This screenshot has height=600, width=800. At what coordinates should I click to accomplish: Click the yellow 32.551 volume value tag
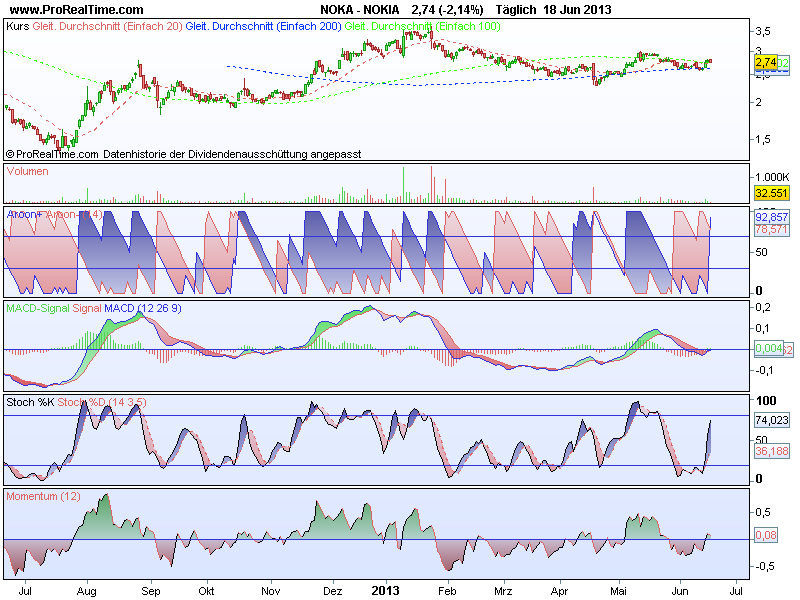(x=771, y=193)
